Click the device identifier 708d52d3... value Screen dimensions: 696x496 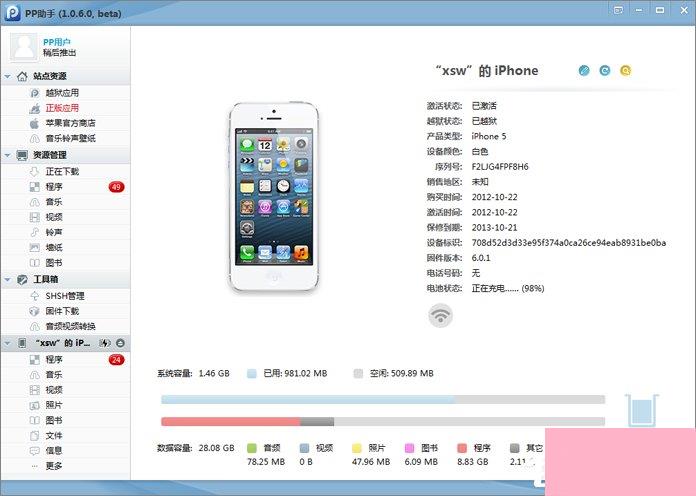point(569,242)
